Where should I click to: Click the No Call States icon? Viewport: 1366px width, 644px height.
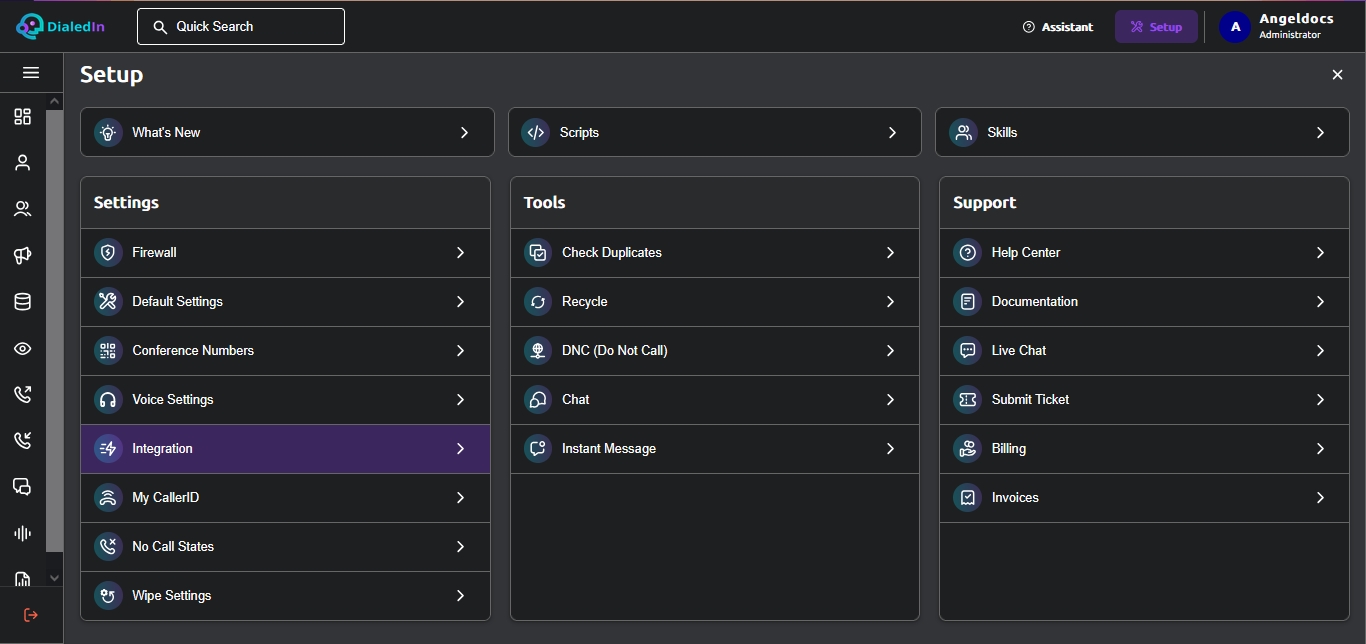click(108, 547)
